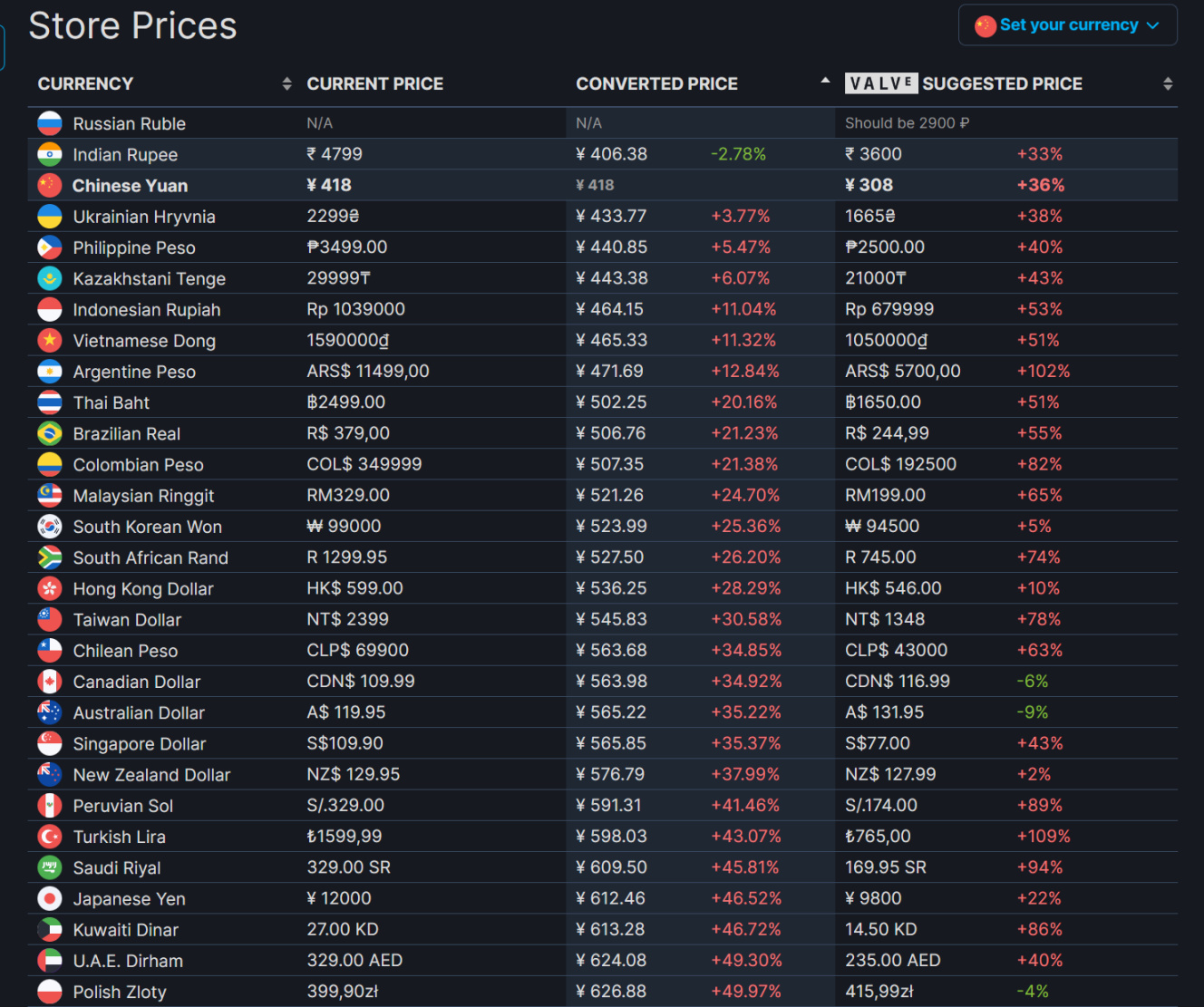This screenshot has height=1007, width=1204.
Task: Click the Valve logo in header
Action: pos(881,83)
